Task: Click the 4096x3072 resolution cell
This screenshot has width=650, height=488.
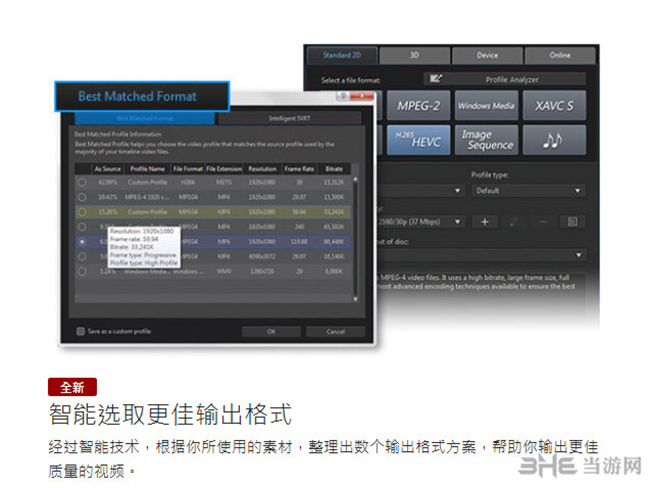Action: [x=262, y=257]
